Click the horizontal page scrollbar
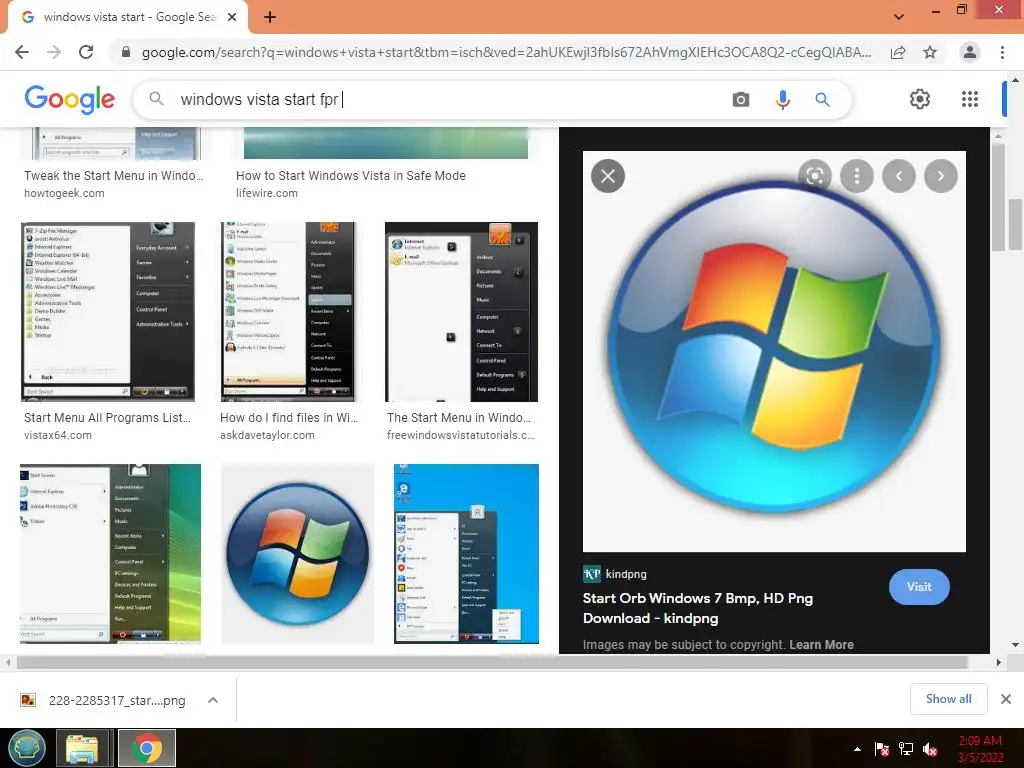The height and width of the screenshot is (768, 1024). pos(491,662)
